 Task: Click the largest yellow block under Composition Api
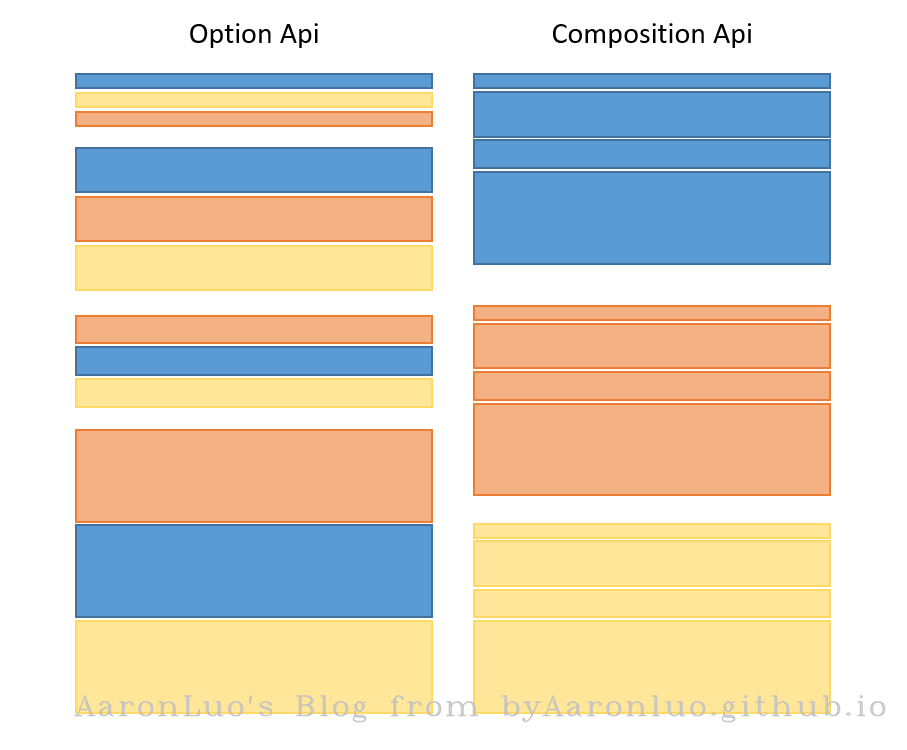(x=651, y=660)
